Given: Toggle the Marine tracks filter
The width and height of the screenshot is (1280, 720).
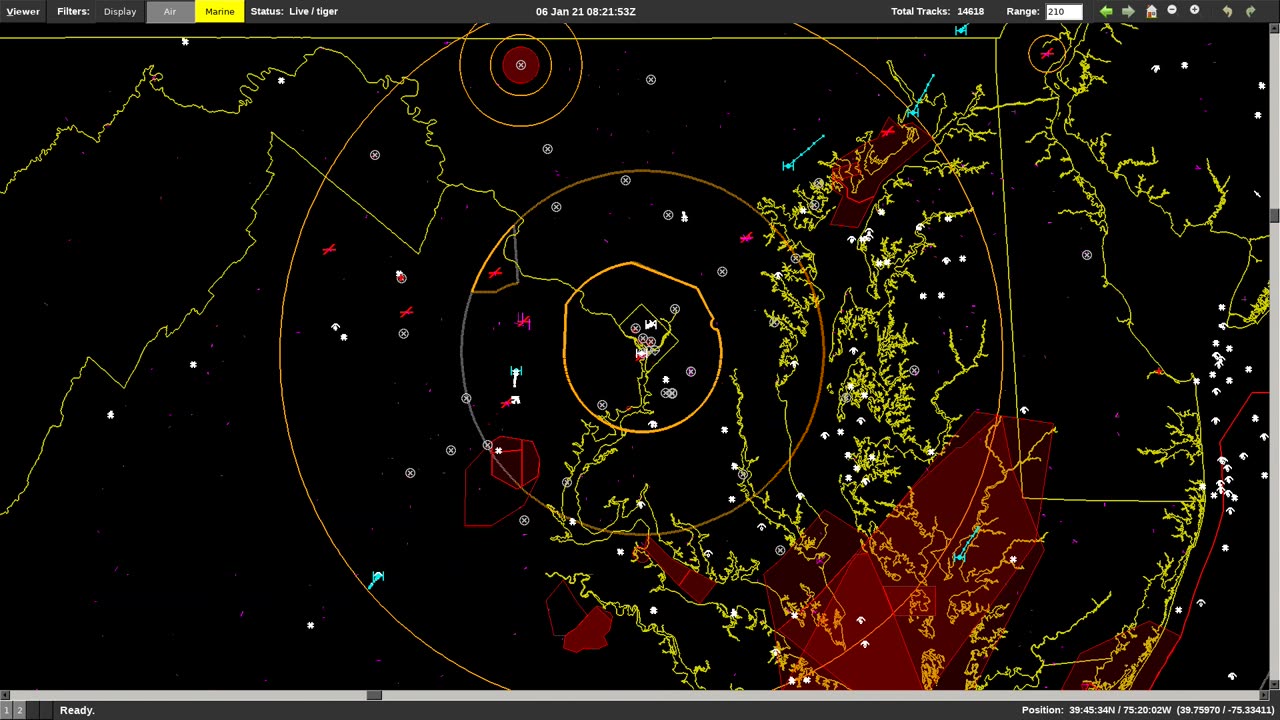Looking at the screenshot, I should [x=219, y=11].
